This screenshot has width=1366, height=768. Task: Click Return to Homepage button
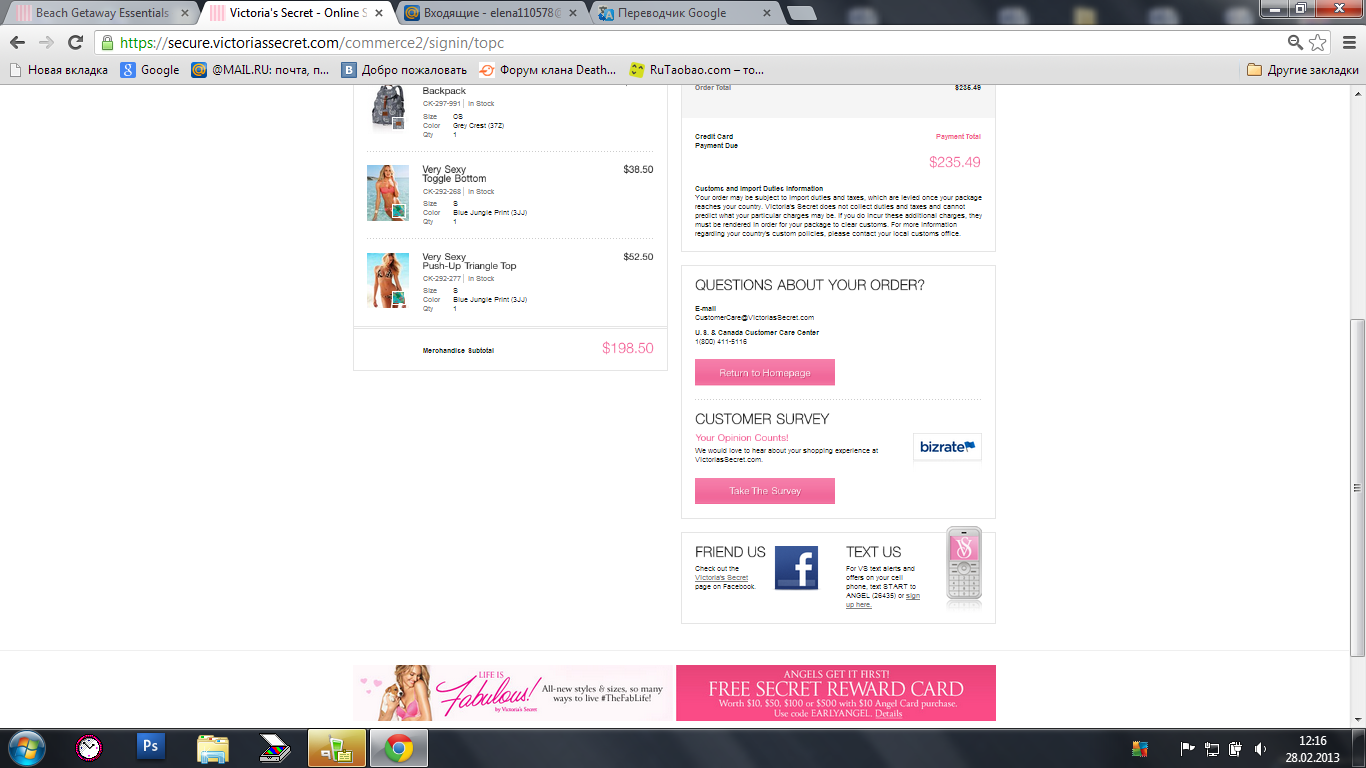(x=765, y=373)
